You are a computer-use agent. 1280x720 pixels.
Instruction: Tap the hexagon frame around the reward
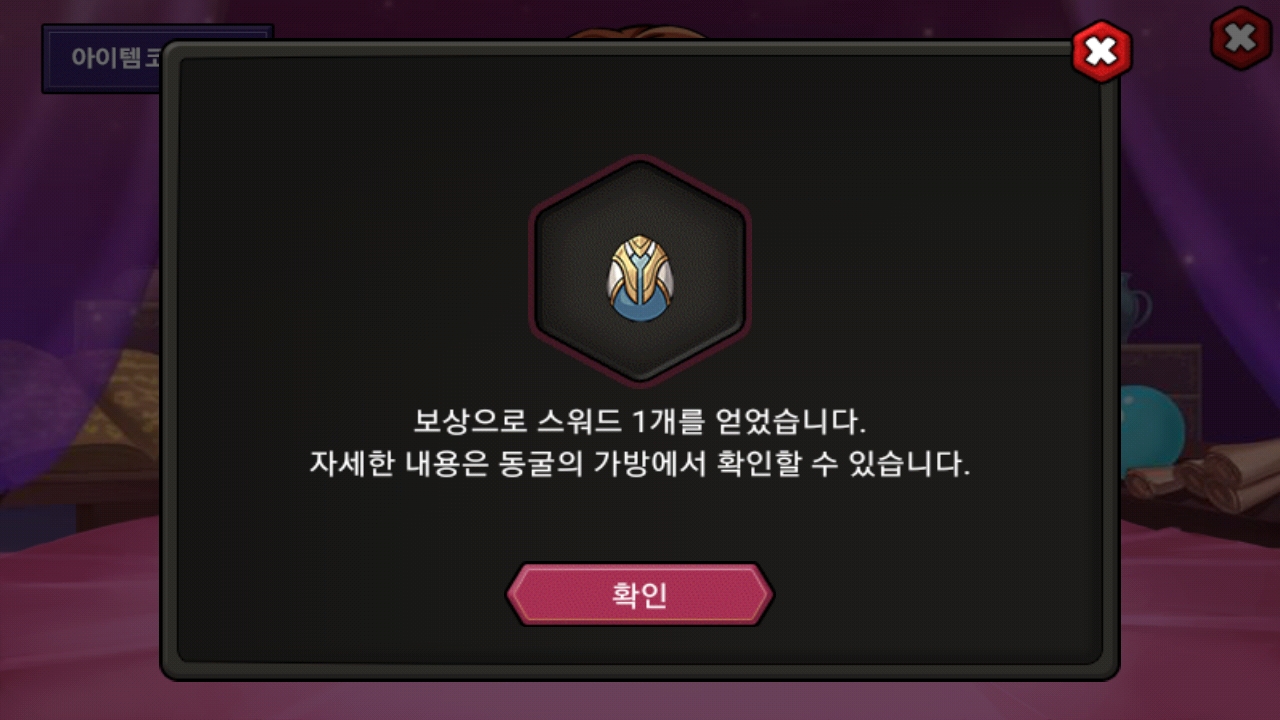pos(640,272)
